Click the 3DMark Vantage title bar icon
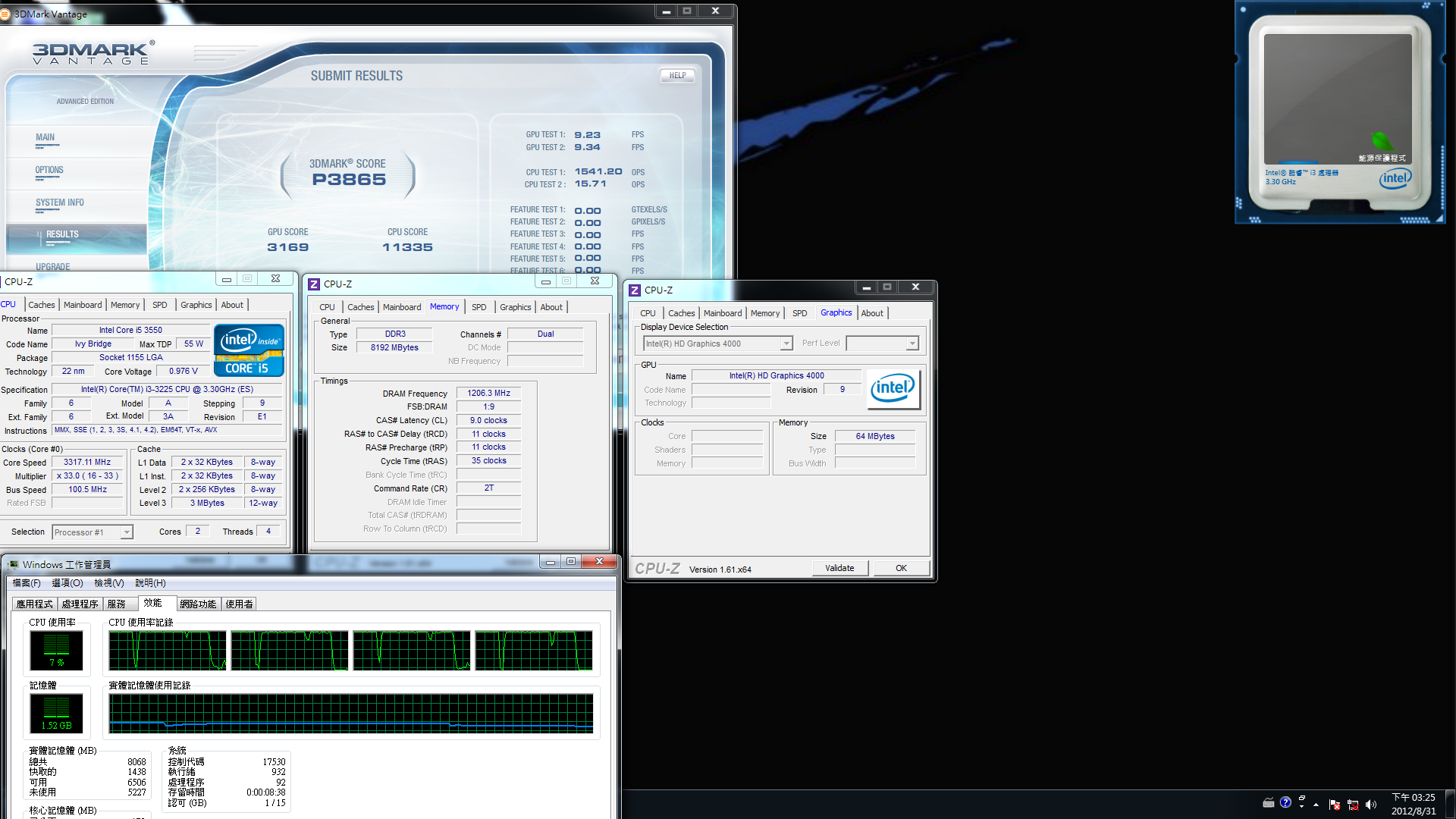The width and height of the screenshot is (1456, 819). (5, 14)
